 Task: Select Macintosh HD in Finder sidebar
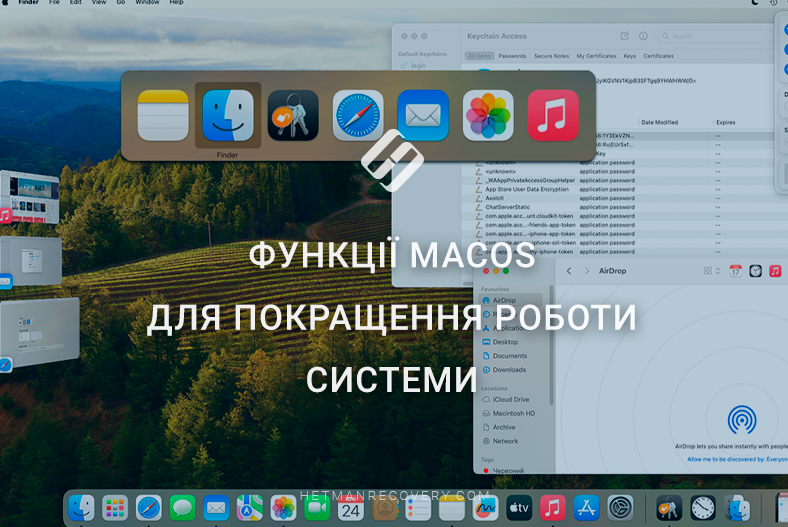(x=511, y=413)
